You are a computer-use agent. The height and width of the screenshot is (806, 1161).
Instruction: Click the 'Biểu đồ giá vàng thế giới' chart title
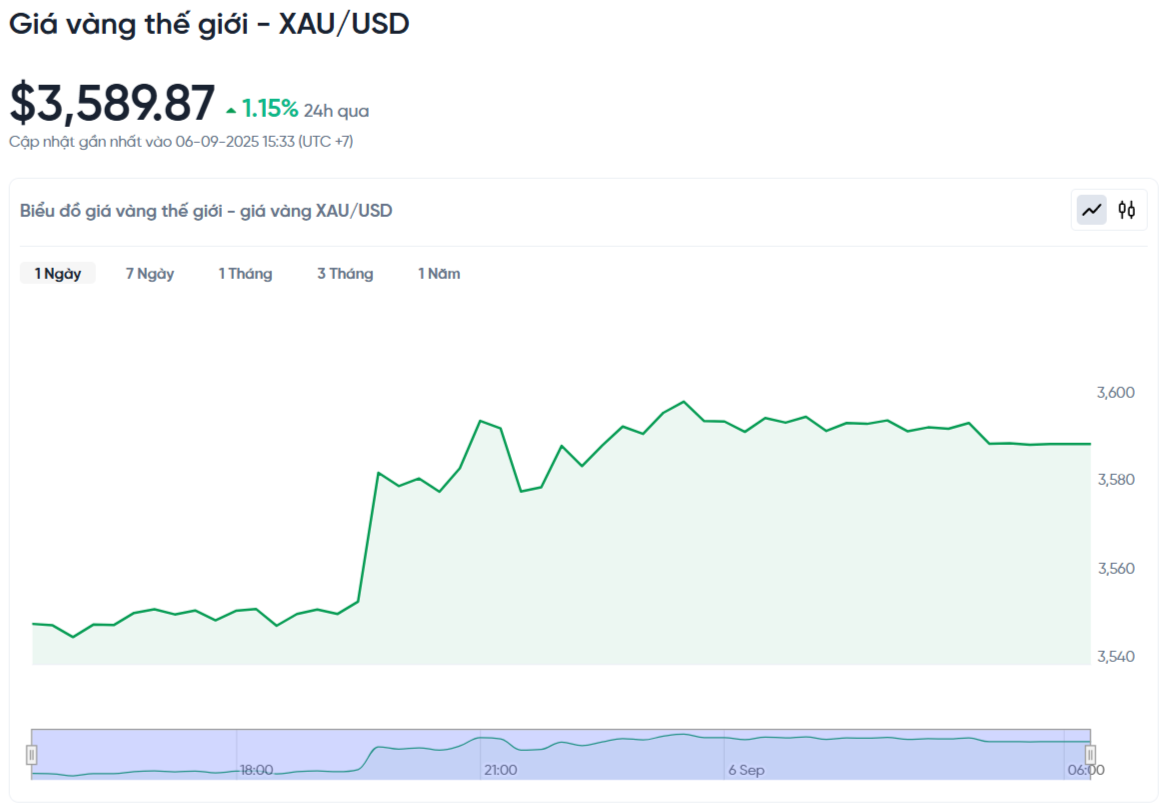(x=206, y=211)
